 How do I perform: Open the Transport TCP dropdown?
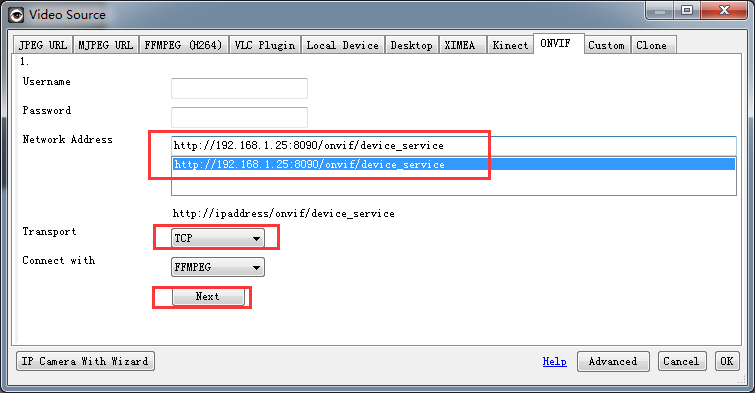(218, 238)
